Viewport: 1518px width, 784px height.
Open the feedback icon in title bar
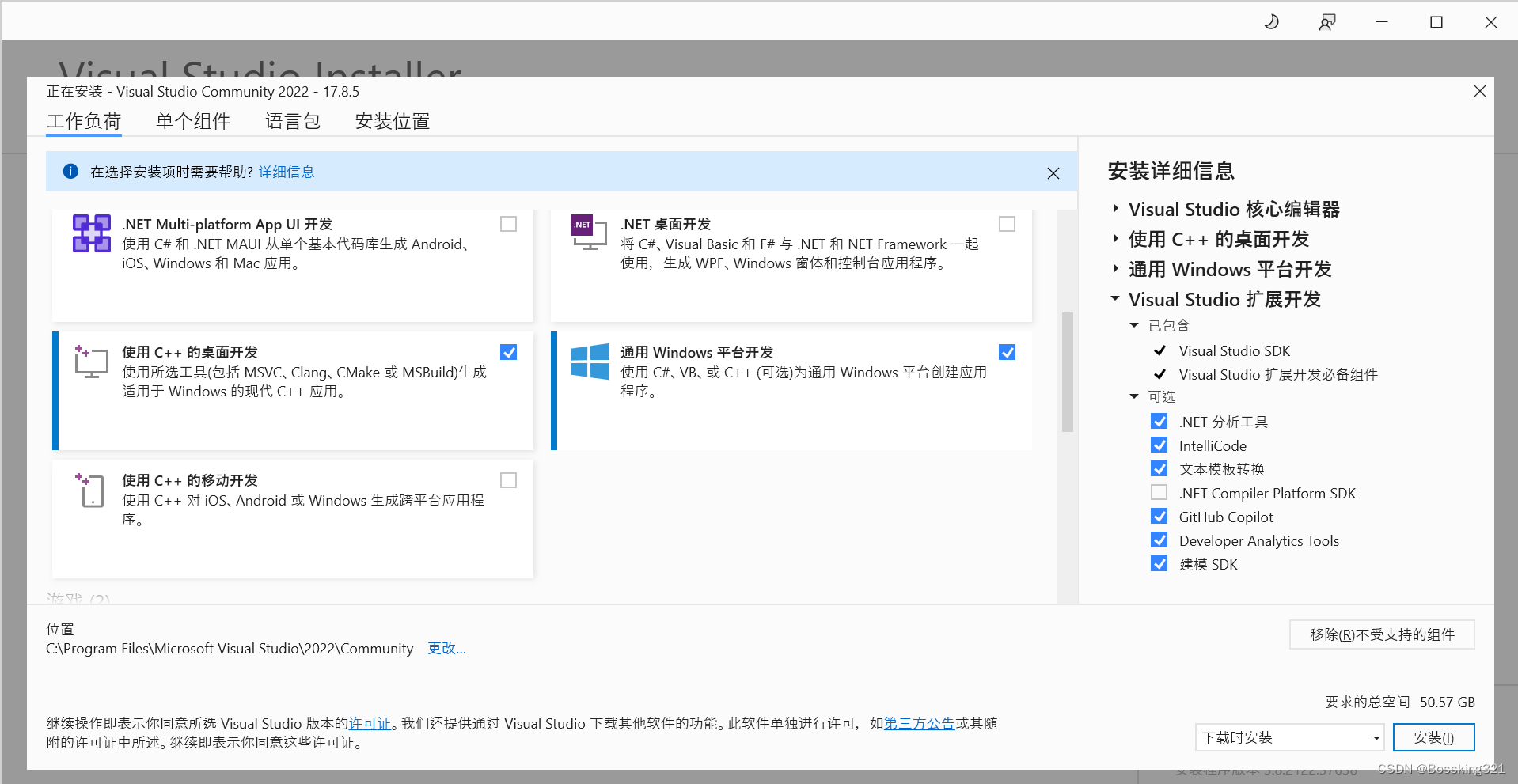click(x=1327, y=21)
